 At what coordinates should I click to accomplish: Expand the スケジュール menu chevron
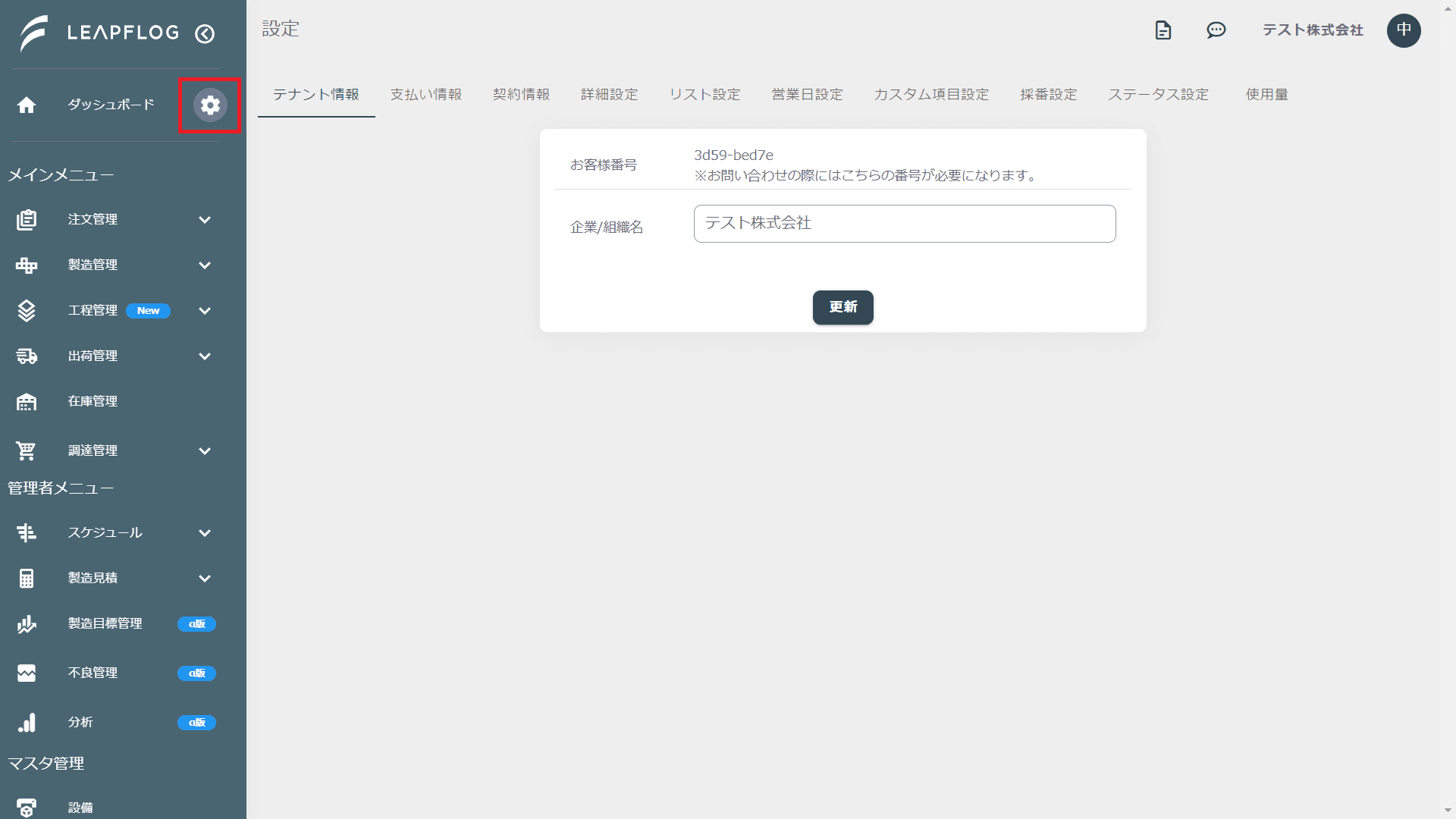point(205,533)
